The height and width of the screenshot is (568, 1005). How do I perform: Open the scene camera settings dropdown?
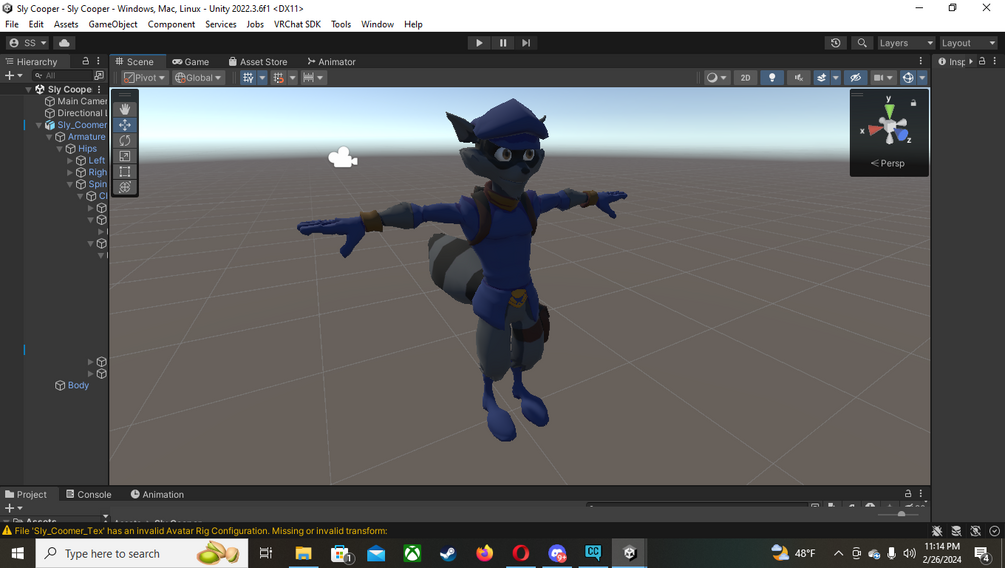click(883, 78)
